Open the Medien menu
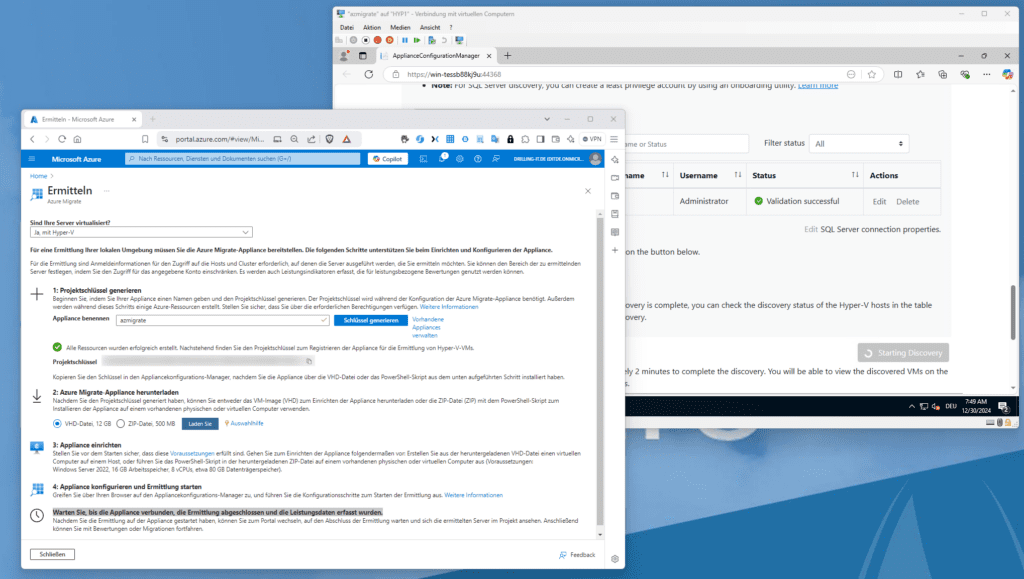Viewport: 1024px width, 579px height. point(400,27)
